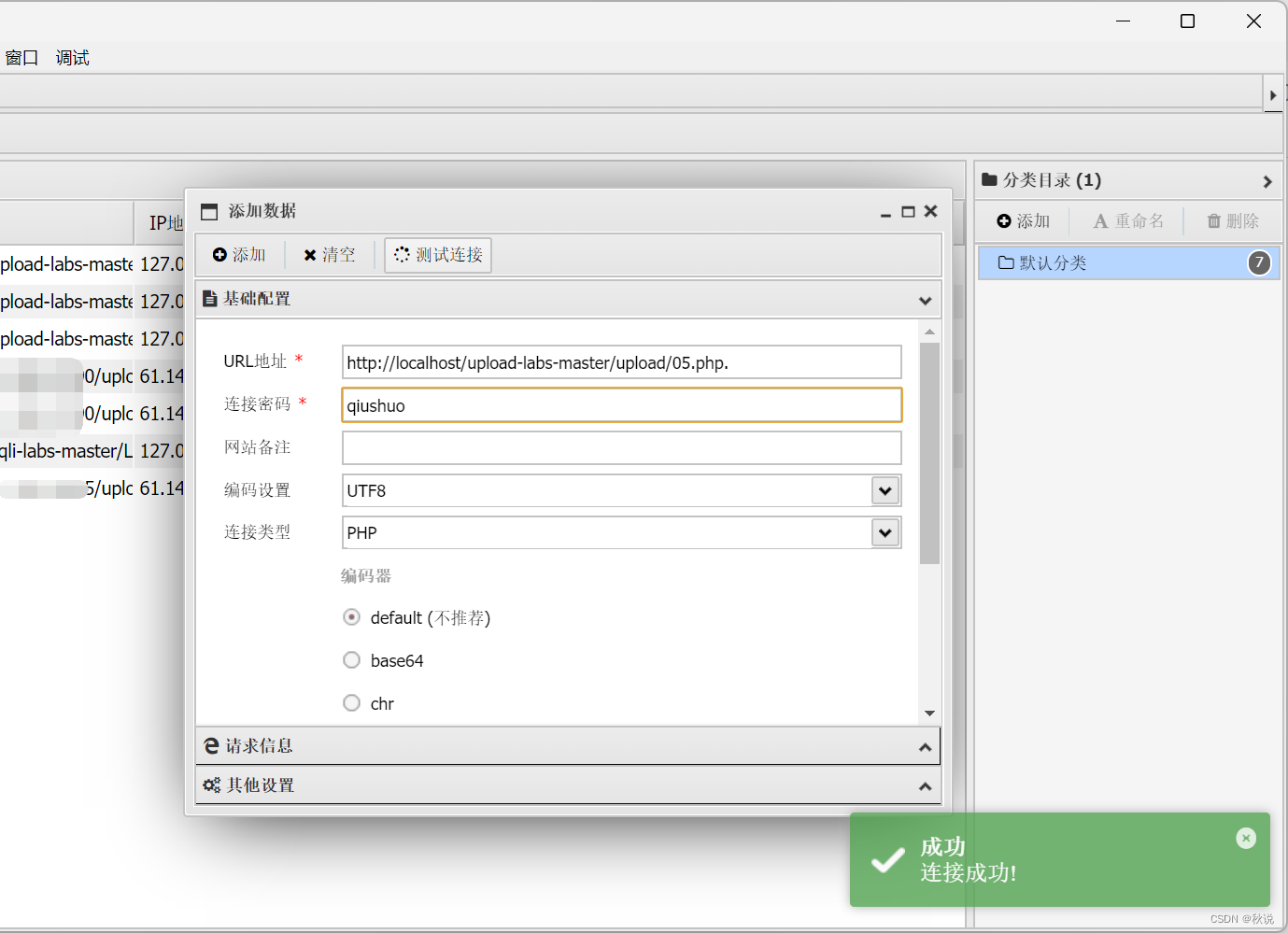1288x933 pixels.
Task: Close the main application window
Action: tap(1253, 21)
